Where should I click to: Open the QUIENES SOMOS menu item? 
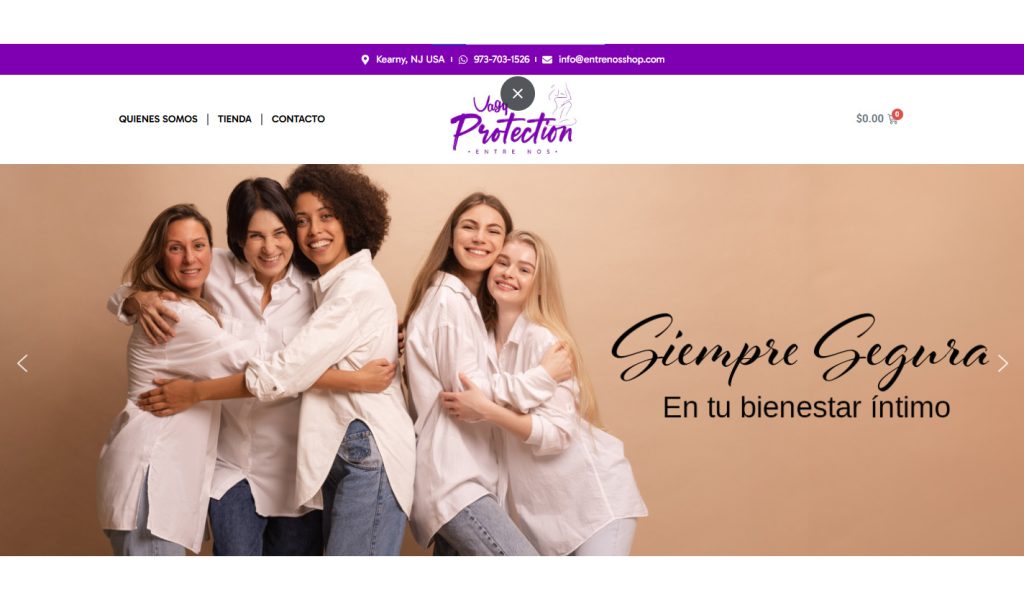pyautogui.click(x=158, y=119)
